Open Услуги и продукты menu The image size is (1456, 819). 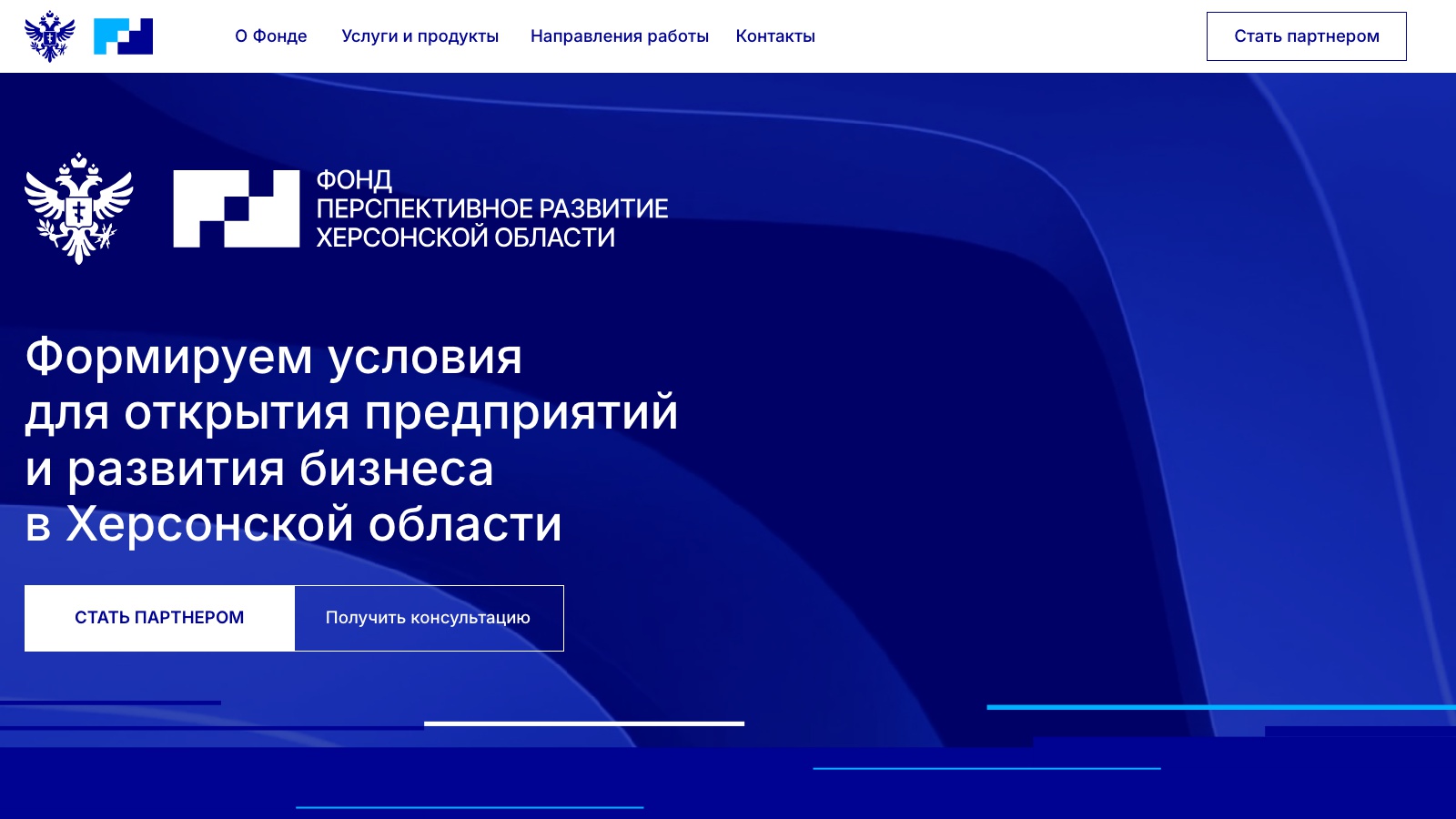[420, 36]
